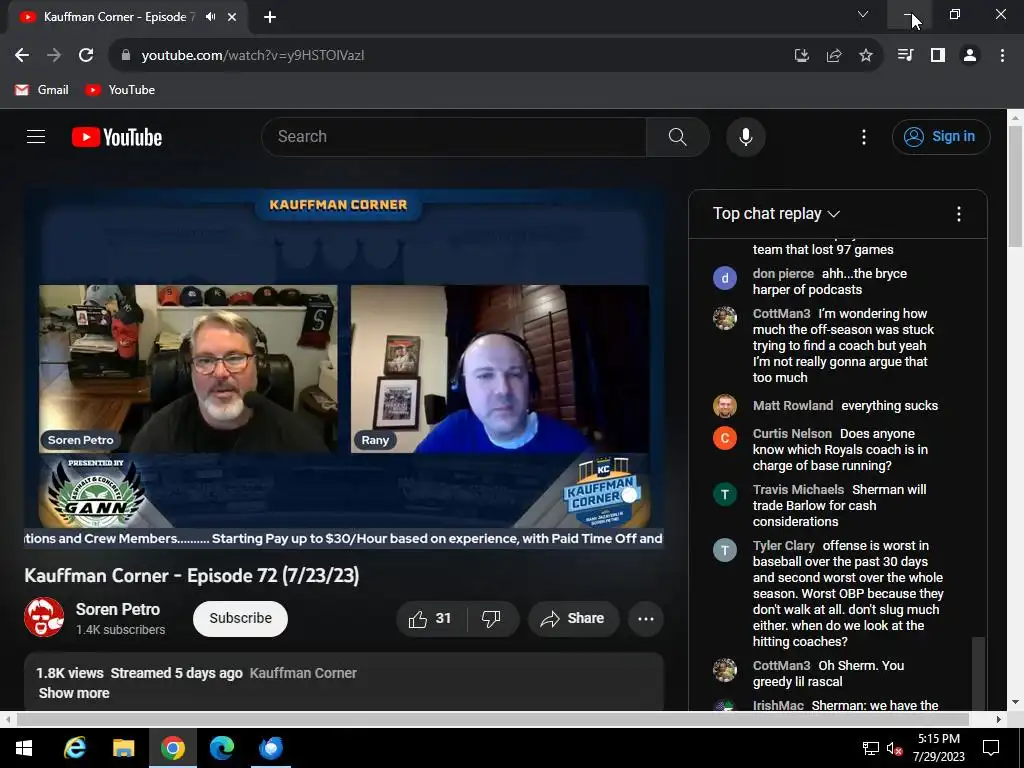Go forward in browser history
The width and height of the screenshot is (1024, 768).
(54, 56)
